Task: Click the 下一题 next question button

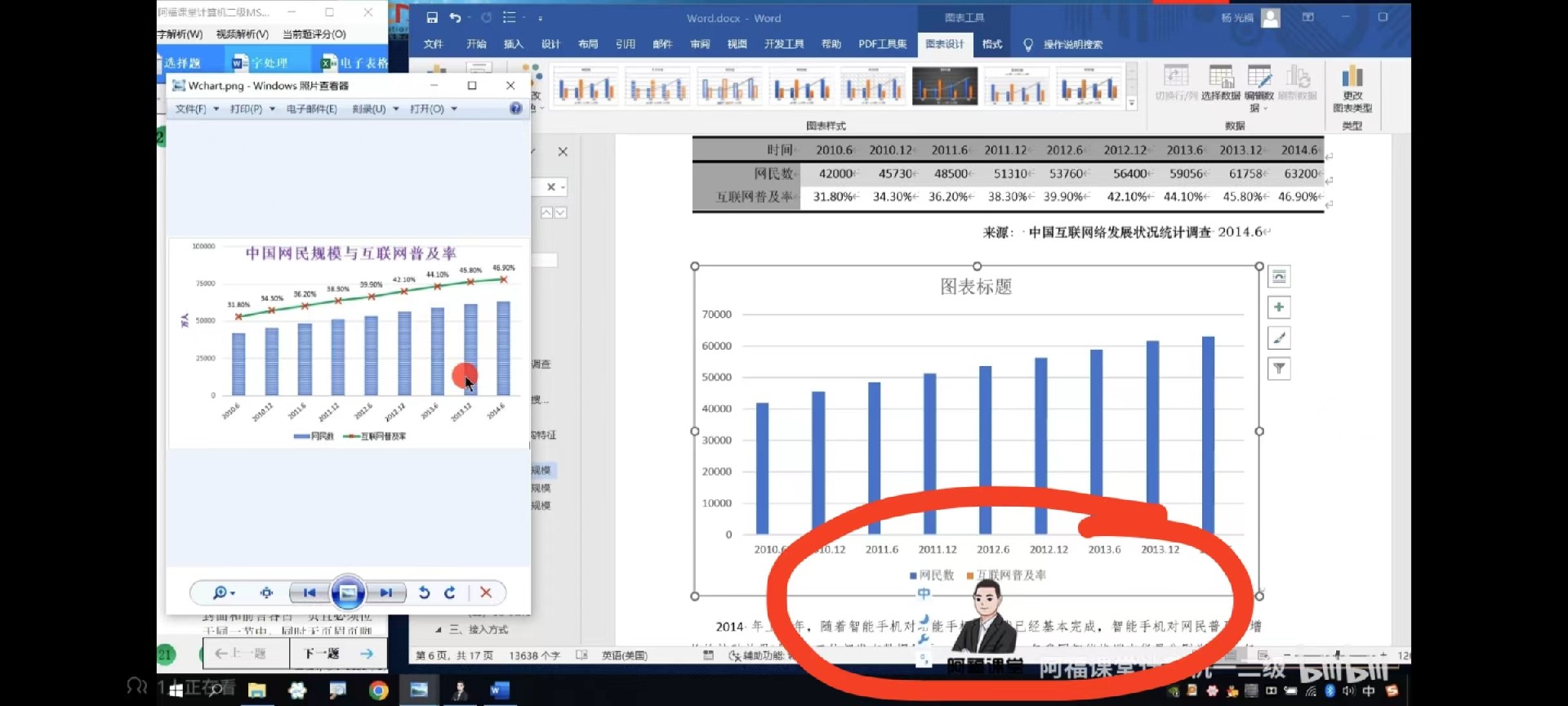Action: [338, 653]
